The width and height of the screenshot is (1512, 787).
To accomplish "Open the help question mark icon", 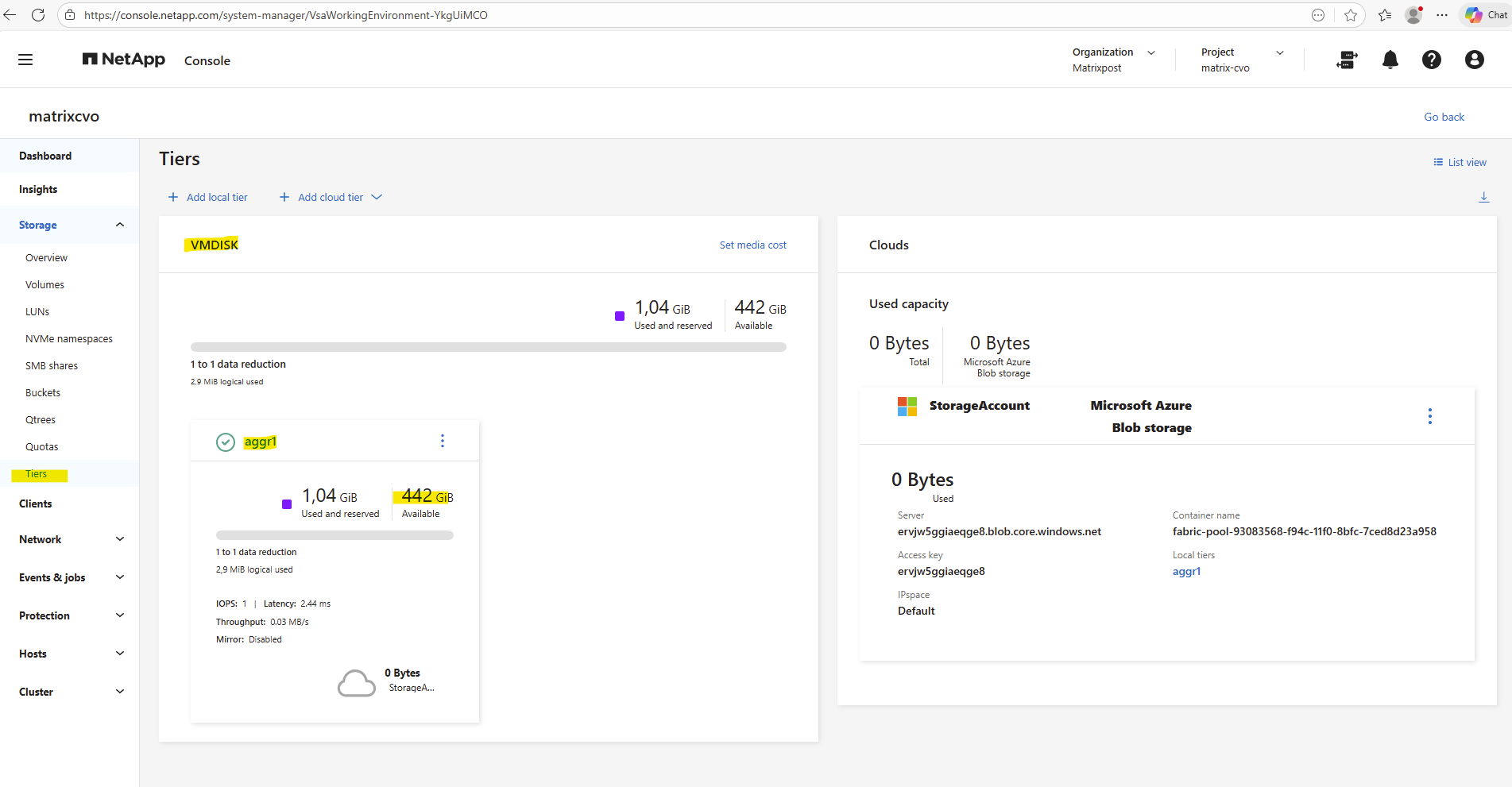I will tap(1431, 60).
